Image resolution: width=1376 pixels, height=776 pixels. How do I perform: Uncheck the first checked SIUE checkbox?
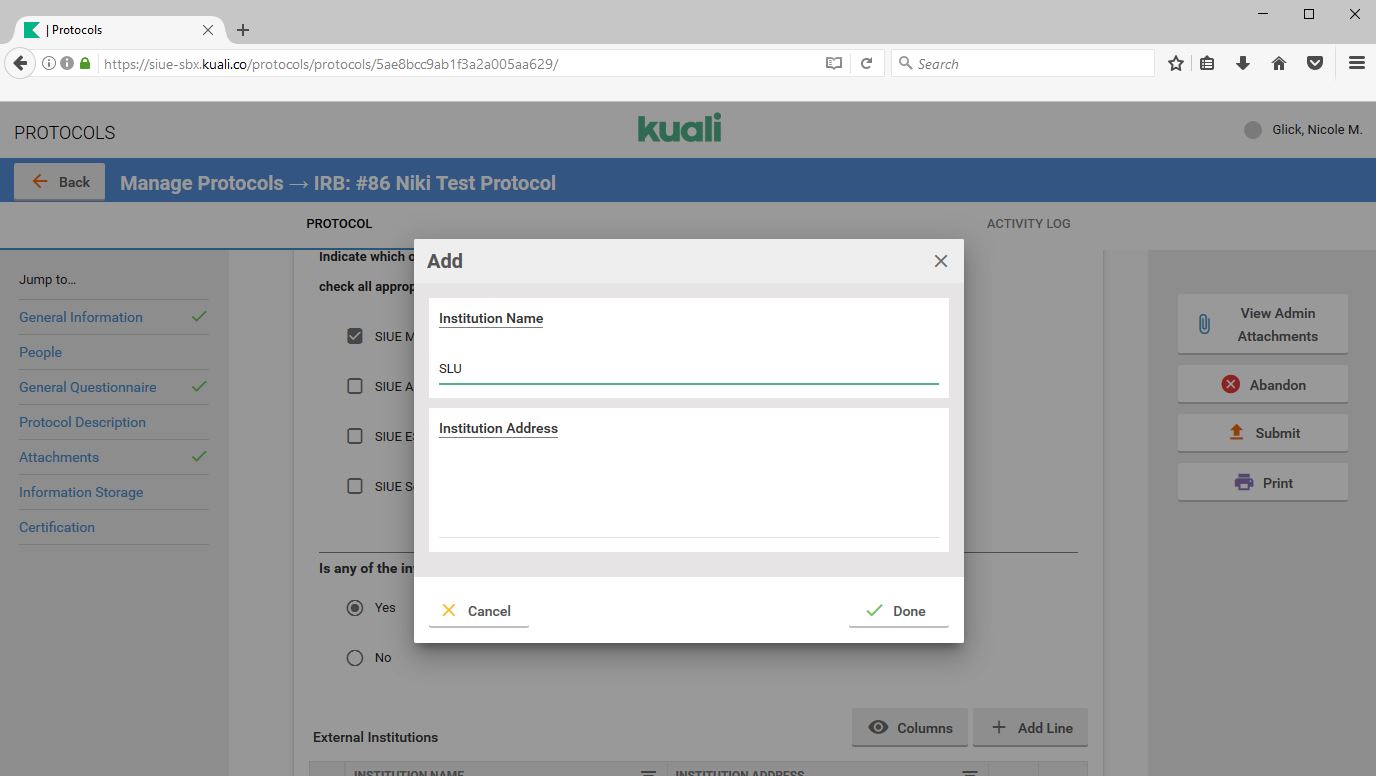355,336
